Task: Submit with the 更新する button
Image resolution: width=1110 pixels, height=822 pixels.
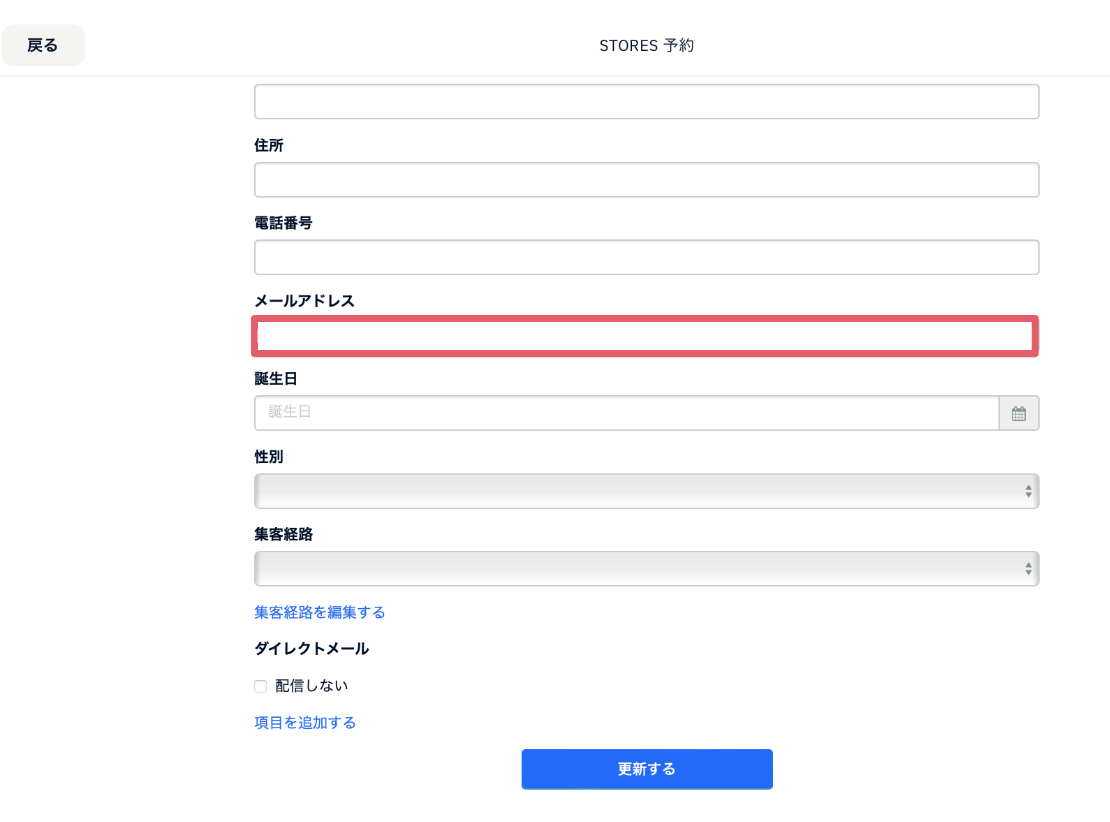Action: pos(647,769)
